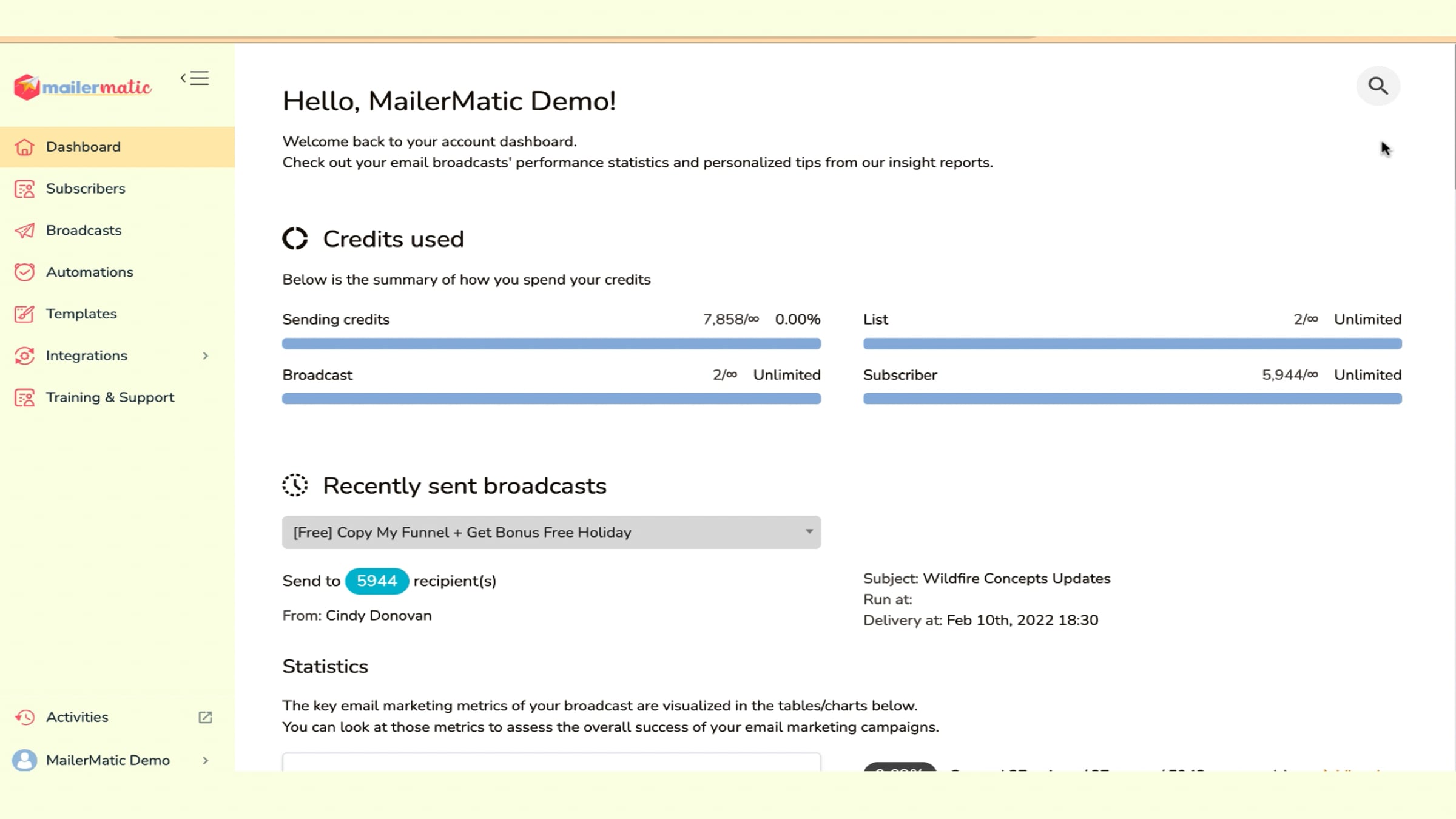1456x819 pixels.
Task: Open Activities via external link icon
Action: [205, 717]
